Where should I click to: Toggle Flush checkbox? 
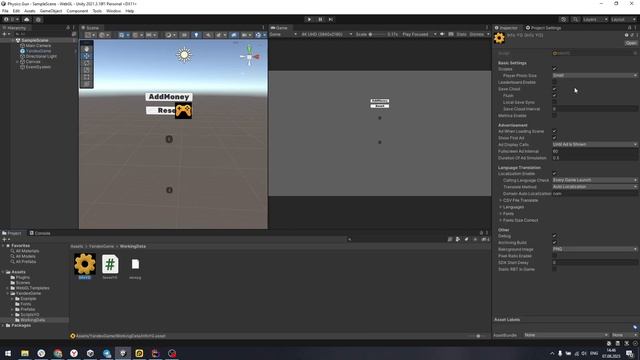[554, 96]
